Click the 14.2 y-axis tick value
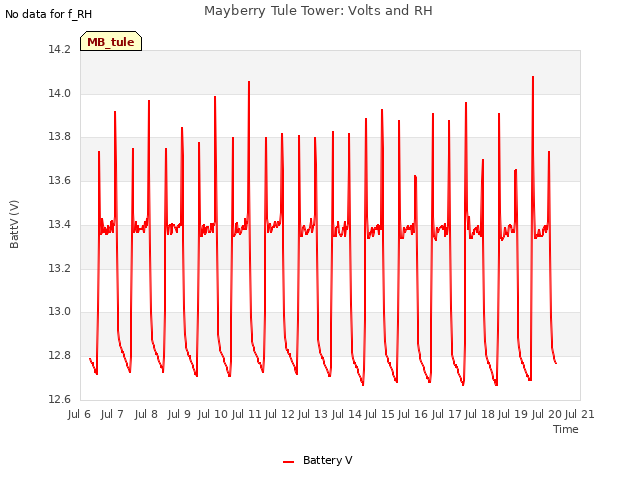The image size is (640, 480). [60, 49]
